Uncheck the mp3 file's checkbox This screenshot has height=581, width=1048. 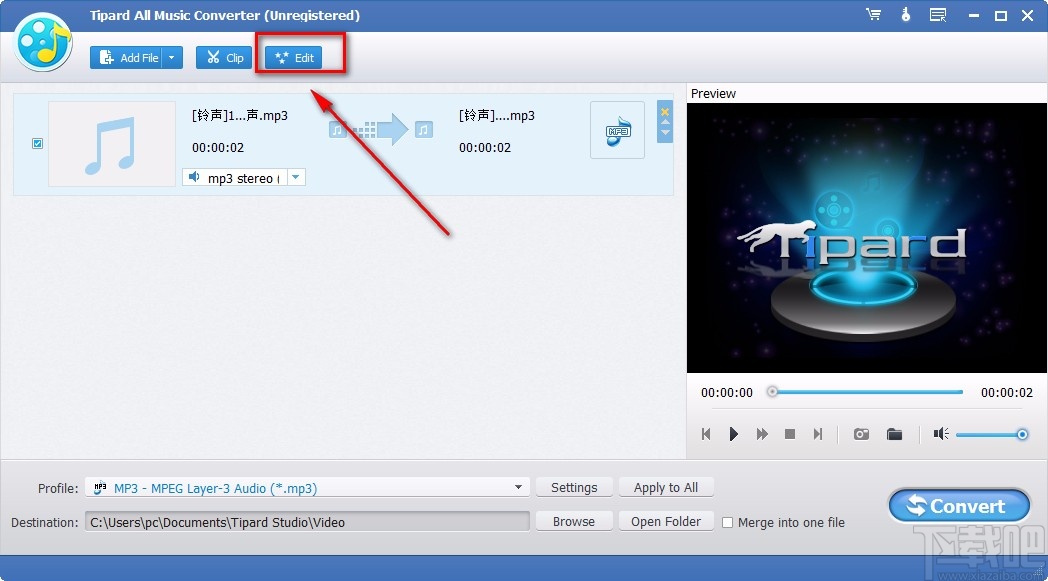(37, 143)
